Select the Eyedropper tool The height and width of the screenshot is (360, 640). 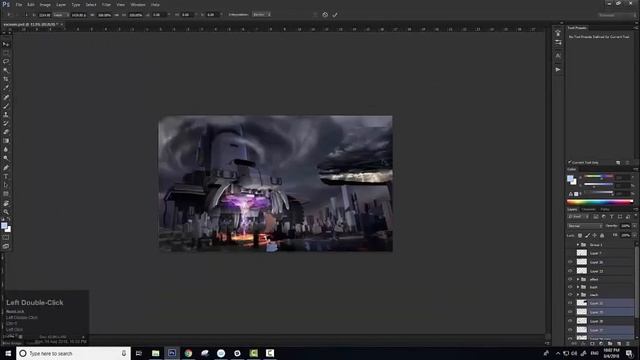pyautogui.click(x=6, y=88)
